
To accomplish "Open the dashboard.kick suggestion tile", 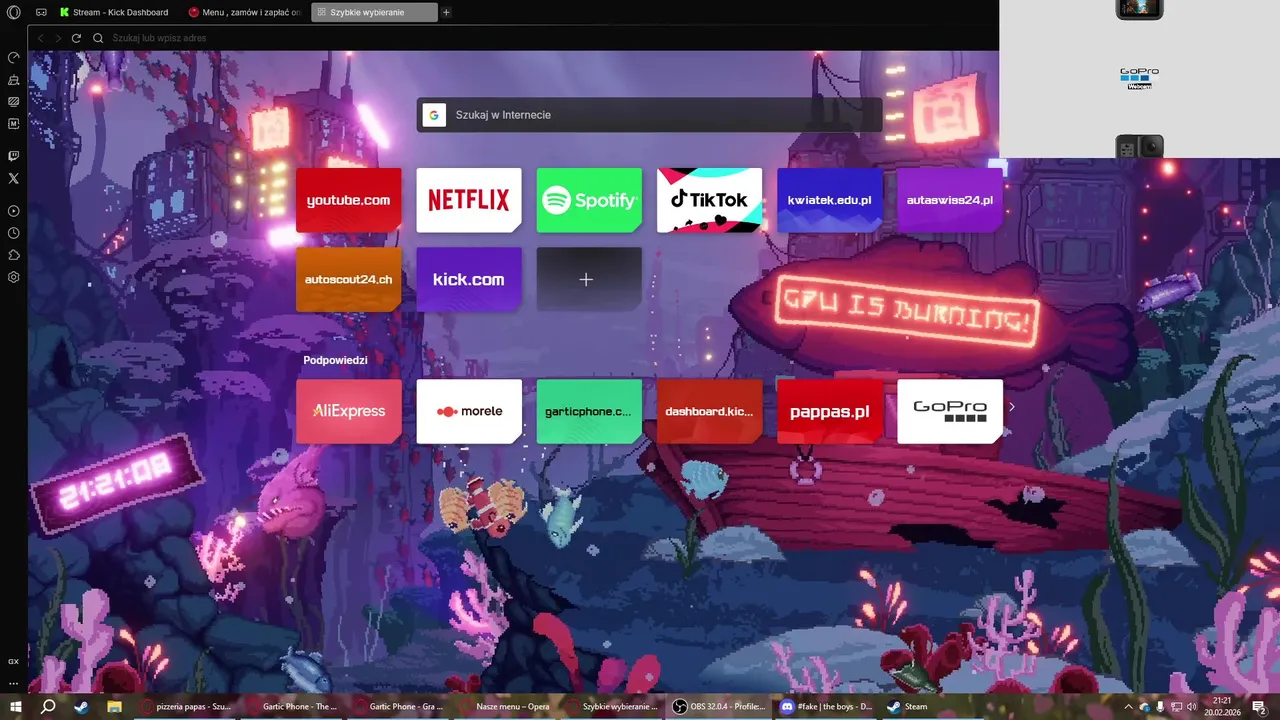I will coord(709,411).
